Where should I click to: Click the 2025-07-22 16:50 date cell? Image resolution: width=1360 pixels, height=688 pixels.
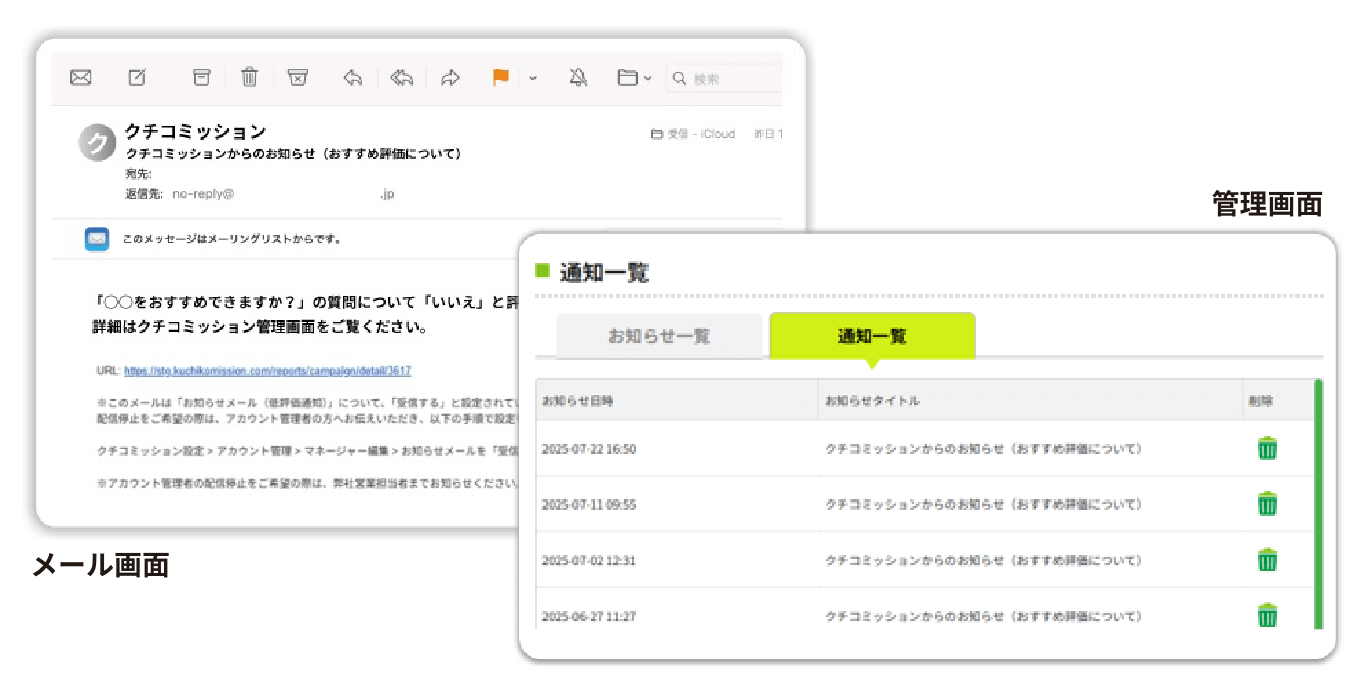[588, 449]
